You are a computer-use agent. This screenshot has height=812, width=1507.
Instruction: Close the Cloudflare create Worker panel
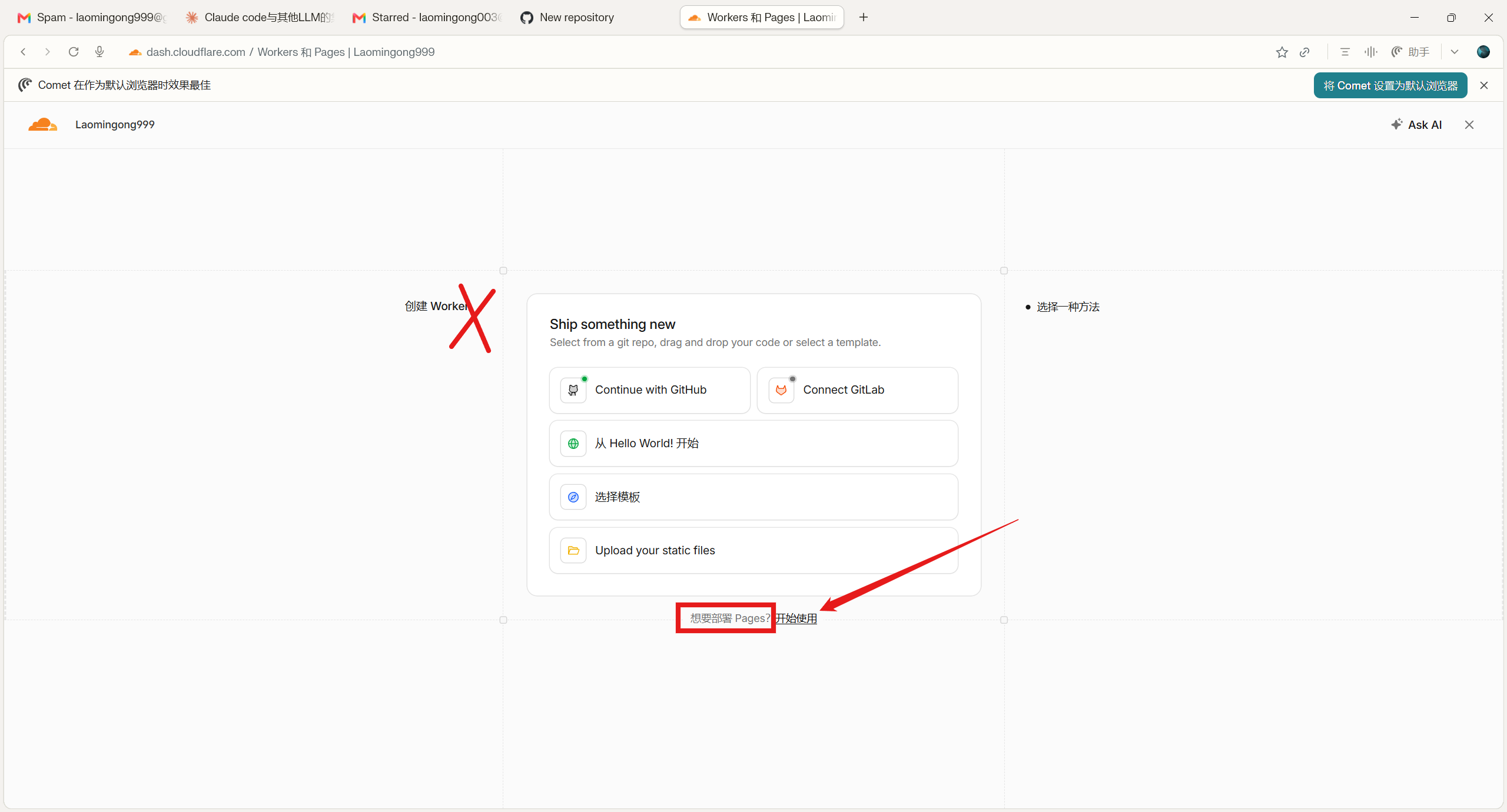(1469, 125)
